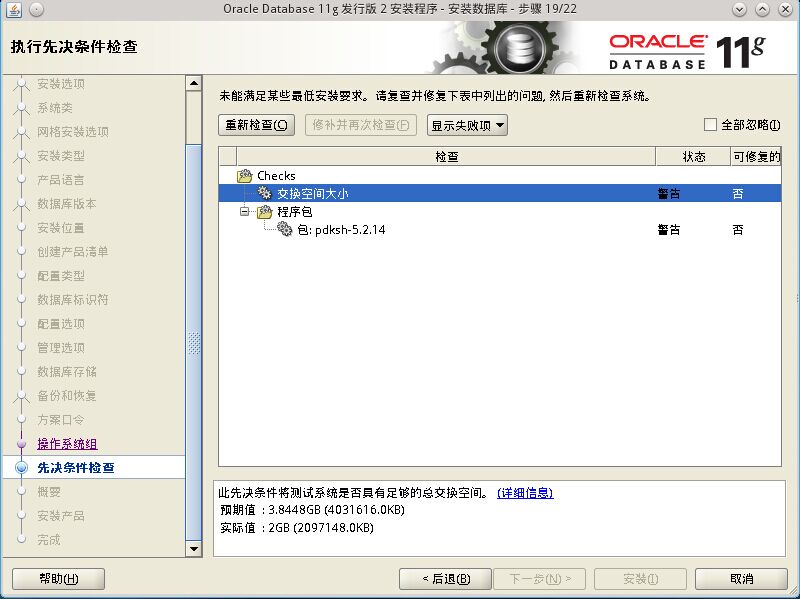Screen dimensions: 800x599
Task: Select the Checks root node
Action: (x=276, y=176)
